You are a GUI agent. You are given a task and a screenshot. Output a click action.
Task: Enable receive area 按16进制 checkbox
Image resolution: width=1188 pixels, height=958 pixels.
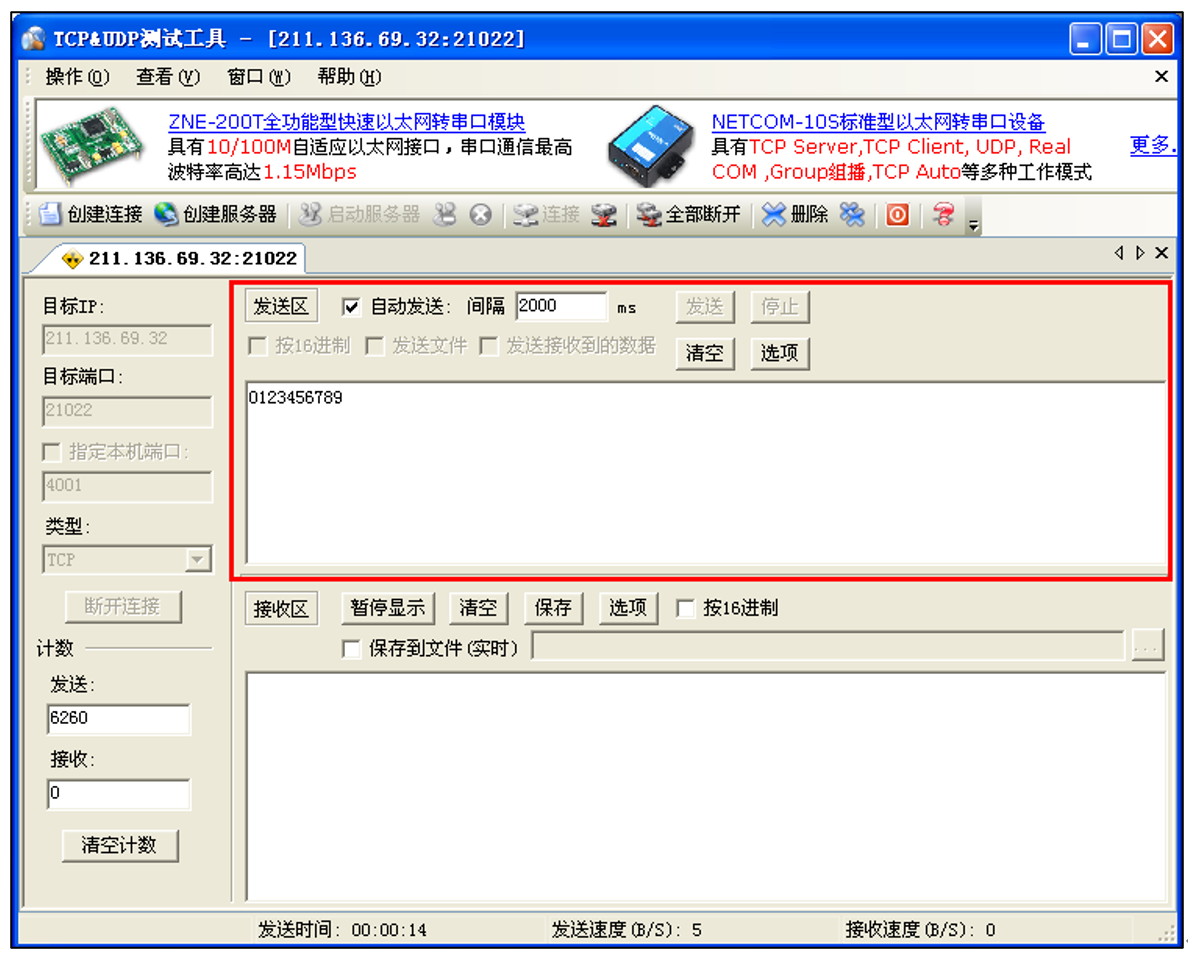click(x=686, y=609)
